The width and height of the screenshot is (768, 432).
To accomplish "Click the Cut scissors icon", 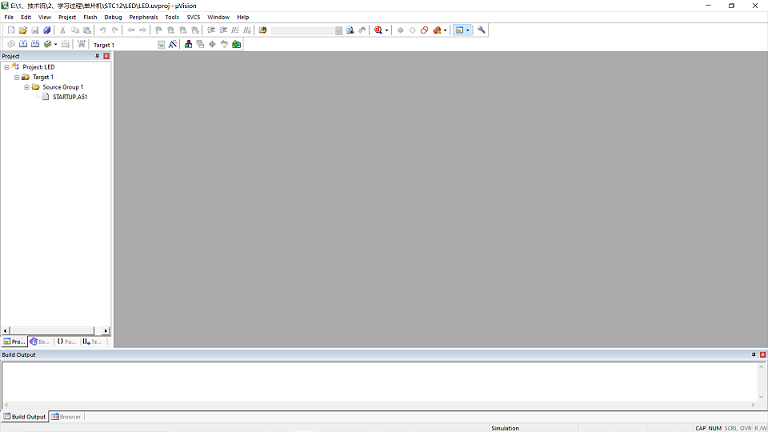I will tap(63, 30).
